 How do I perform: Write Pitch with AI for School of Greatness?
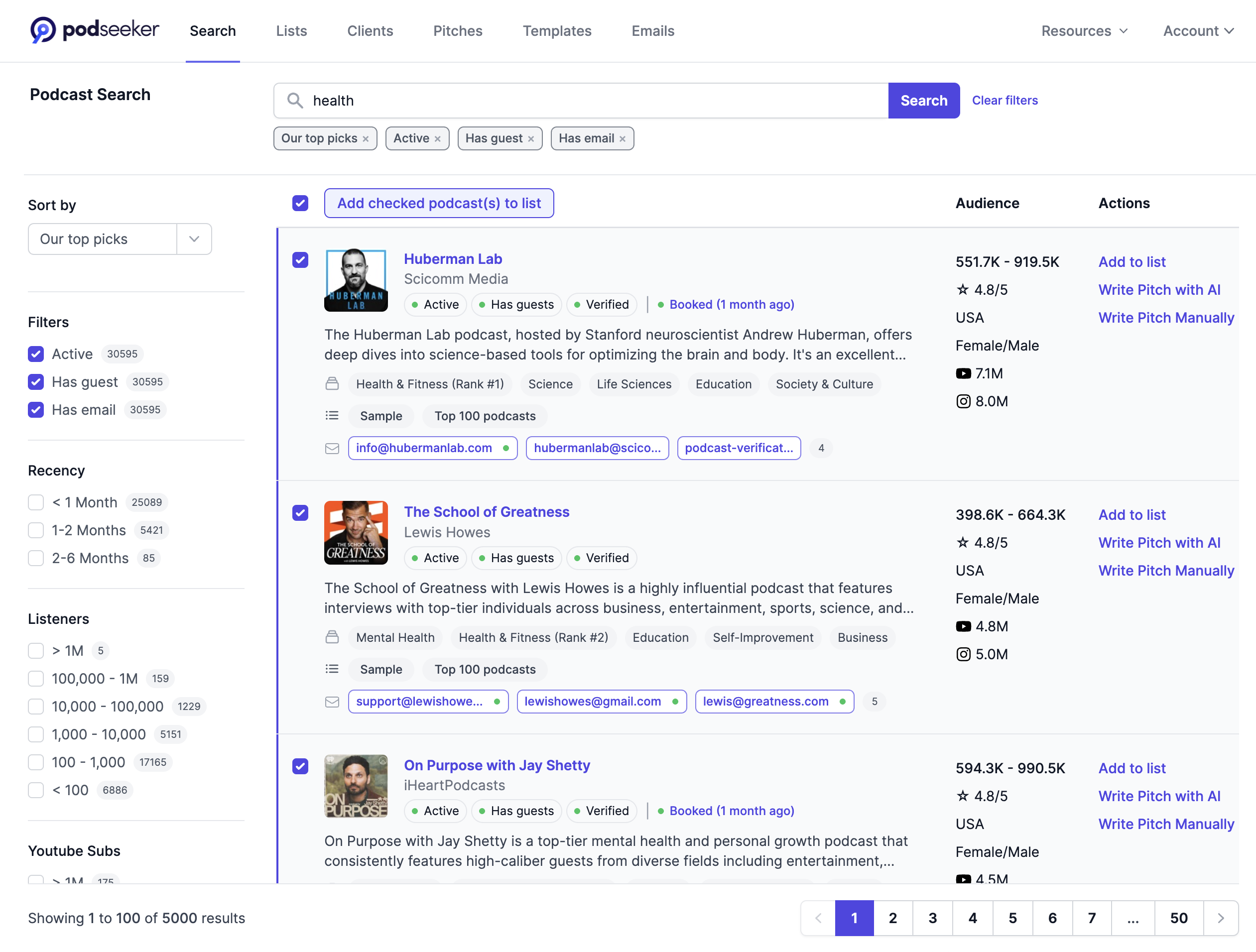pos(1159,543)
